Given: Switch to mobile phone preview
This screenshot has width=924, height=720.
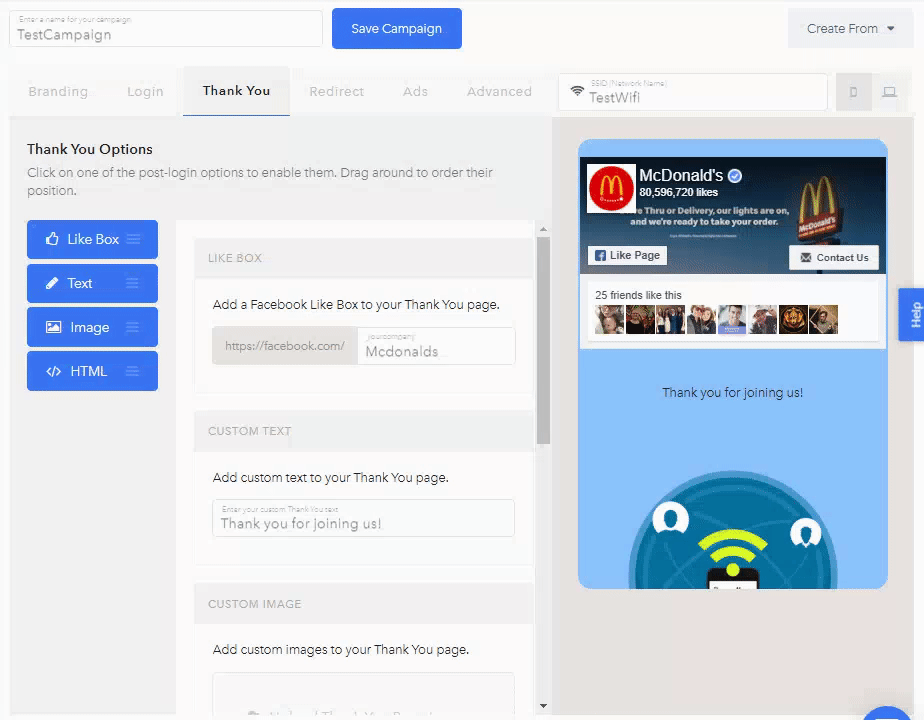Looking at the screenshot, I should click(x=853, y=92).
